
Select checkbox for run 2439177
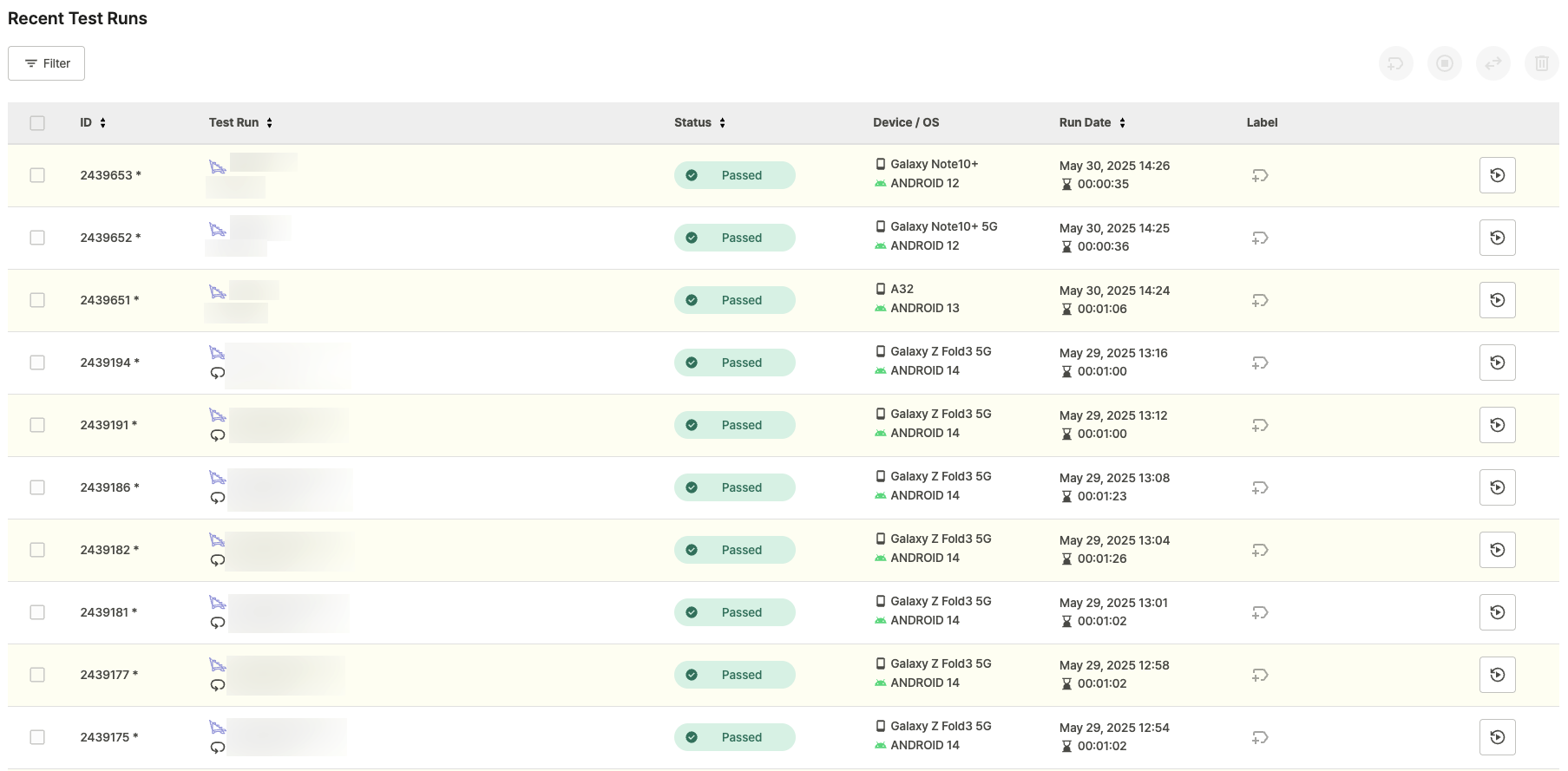click(x=37, y=675)
